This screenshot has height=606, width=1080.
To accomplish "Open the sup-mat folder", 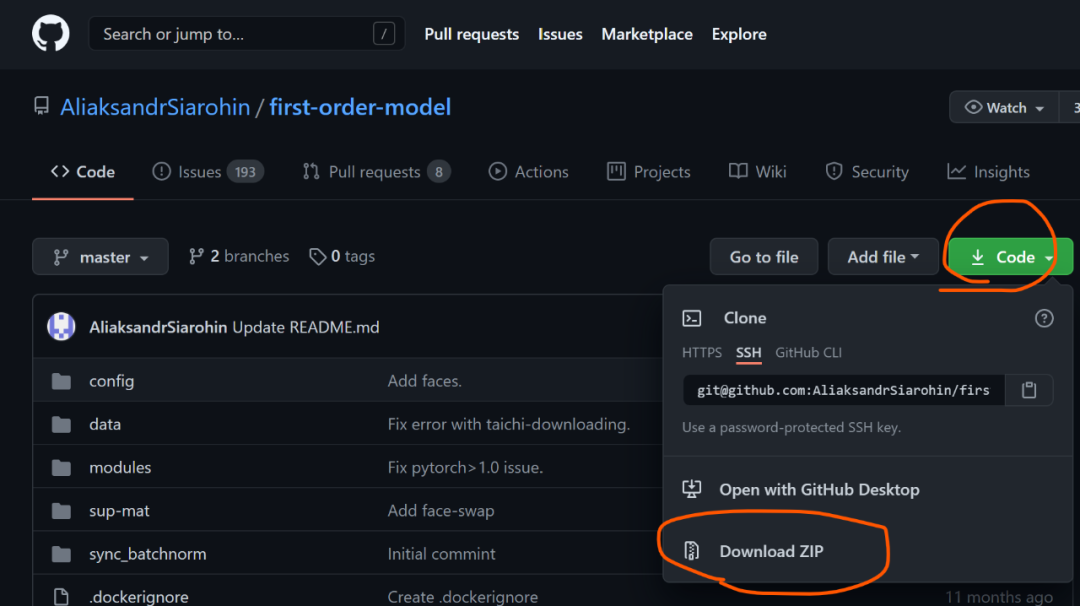I will pyautogui.click(x=119, y=511).
